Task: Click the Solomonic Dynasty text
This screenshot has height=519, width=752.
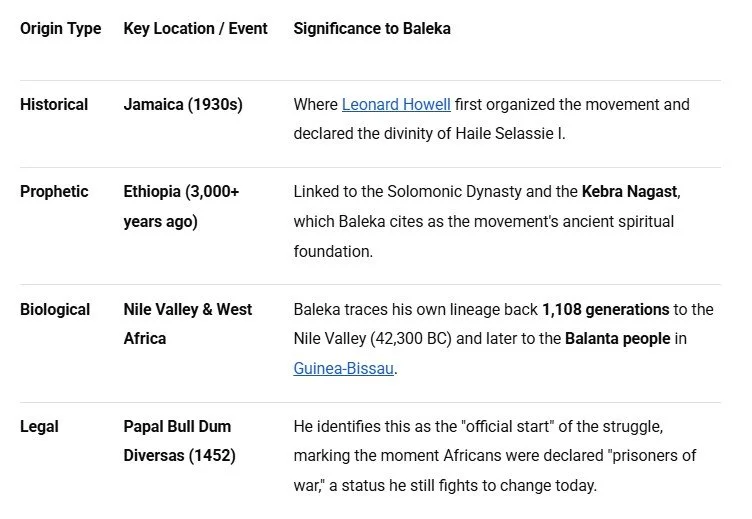Action: point(454,192)
